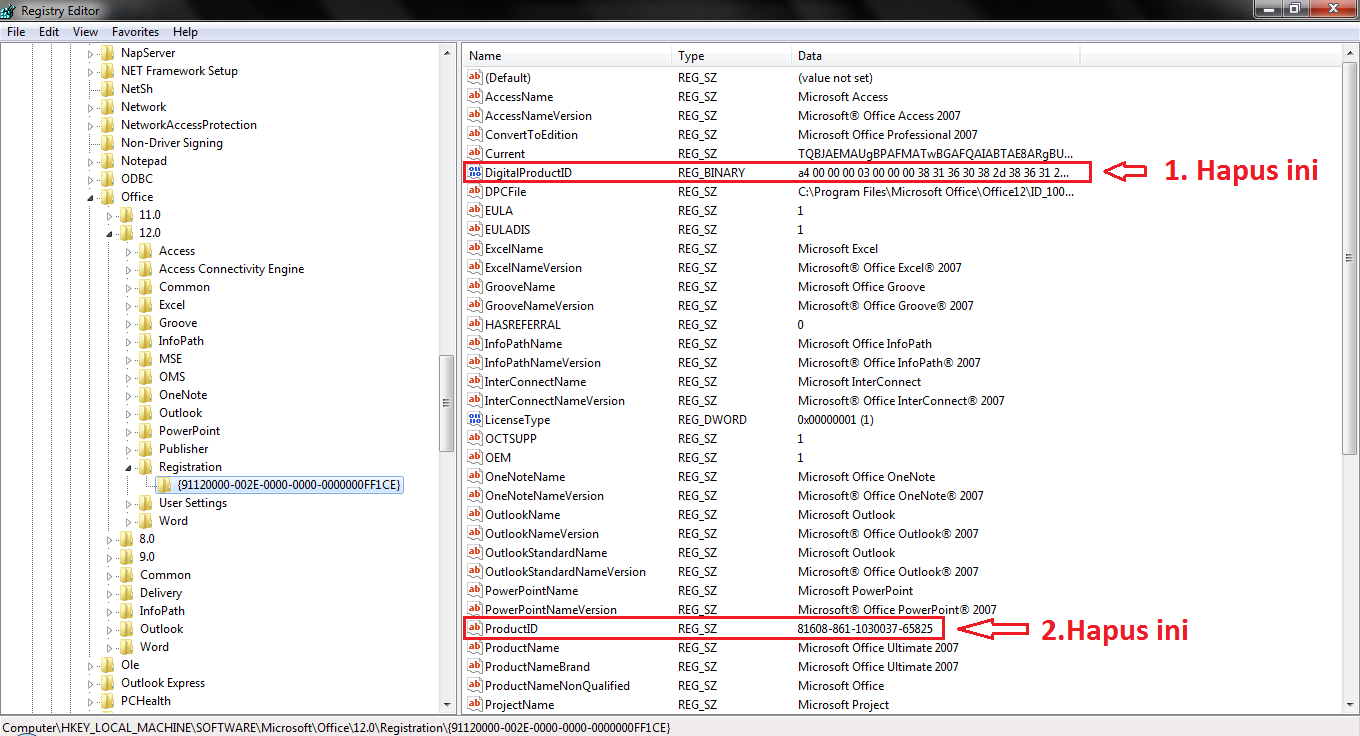
Task: Expand the Excel key
Action: click(129, 305)
